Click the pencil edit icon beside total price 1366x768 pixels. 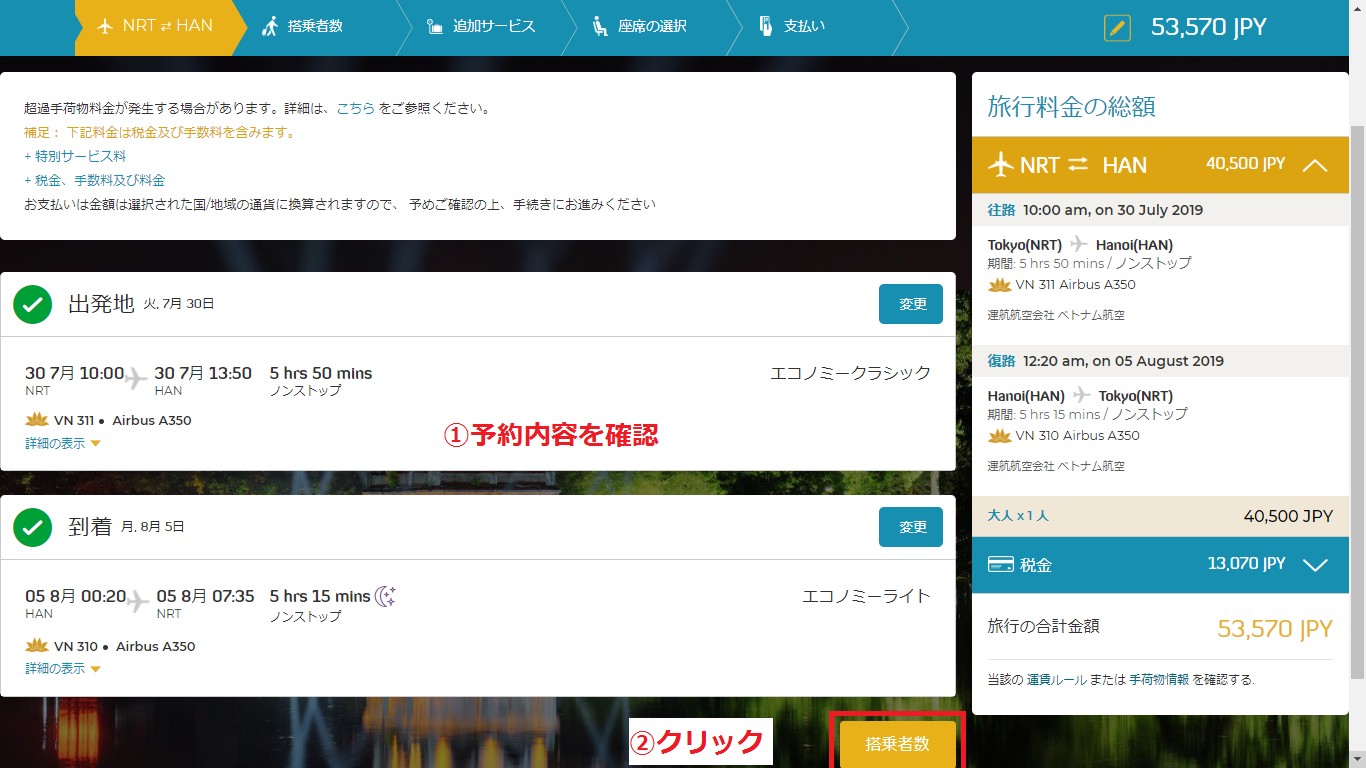point(1117,27)
